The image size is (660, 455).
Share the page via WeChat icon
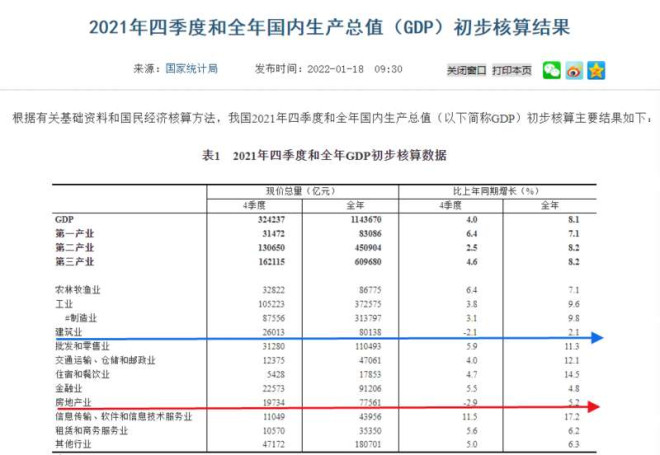[x=551, y=70]
